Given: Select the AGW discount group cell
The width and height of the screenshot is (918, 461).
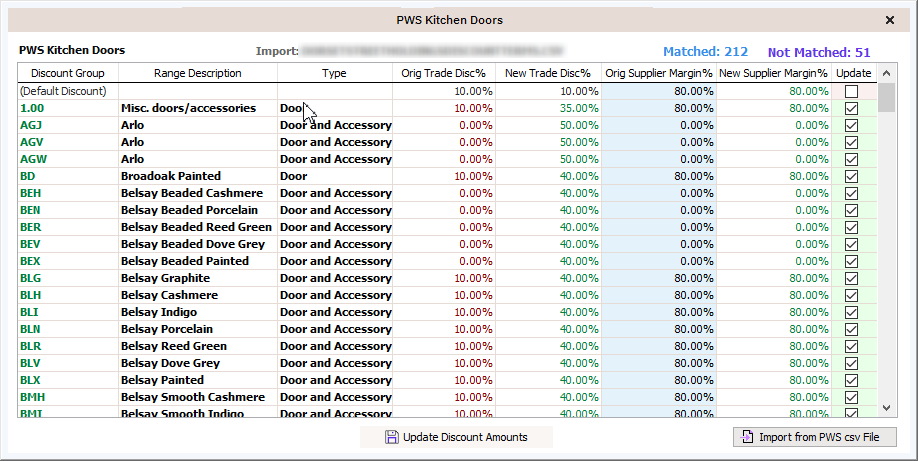Looking at the screenshot, I should (x=68, y=159).
